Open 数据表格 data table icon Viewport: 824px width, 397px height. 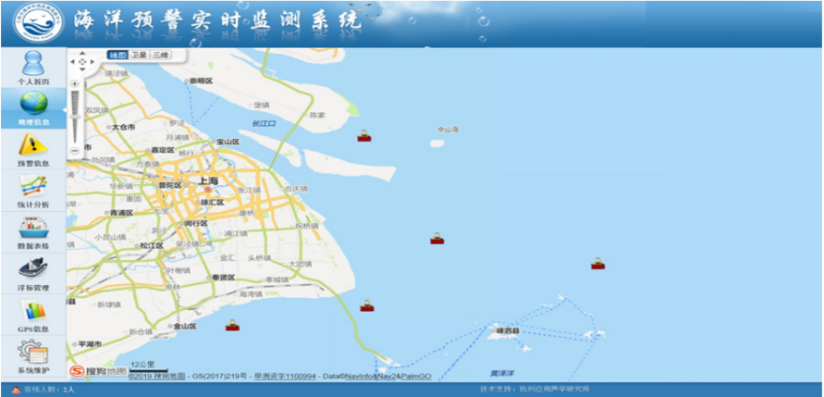coord(33,227)
